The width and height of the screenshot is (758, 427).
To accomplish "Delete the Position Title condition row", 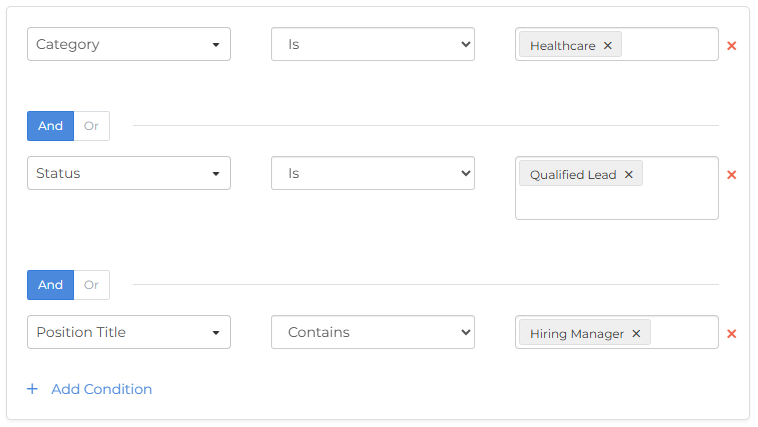I will tap(732, 333).
